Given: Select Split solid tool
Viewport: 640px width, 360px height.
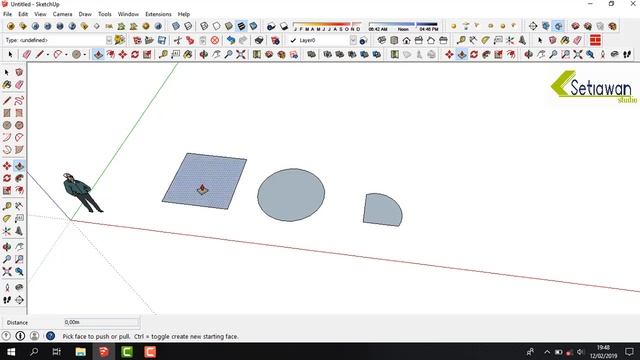Looking at the screenshot, I should [377, 54].
